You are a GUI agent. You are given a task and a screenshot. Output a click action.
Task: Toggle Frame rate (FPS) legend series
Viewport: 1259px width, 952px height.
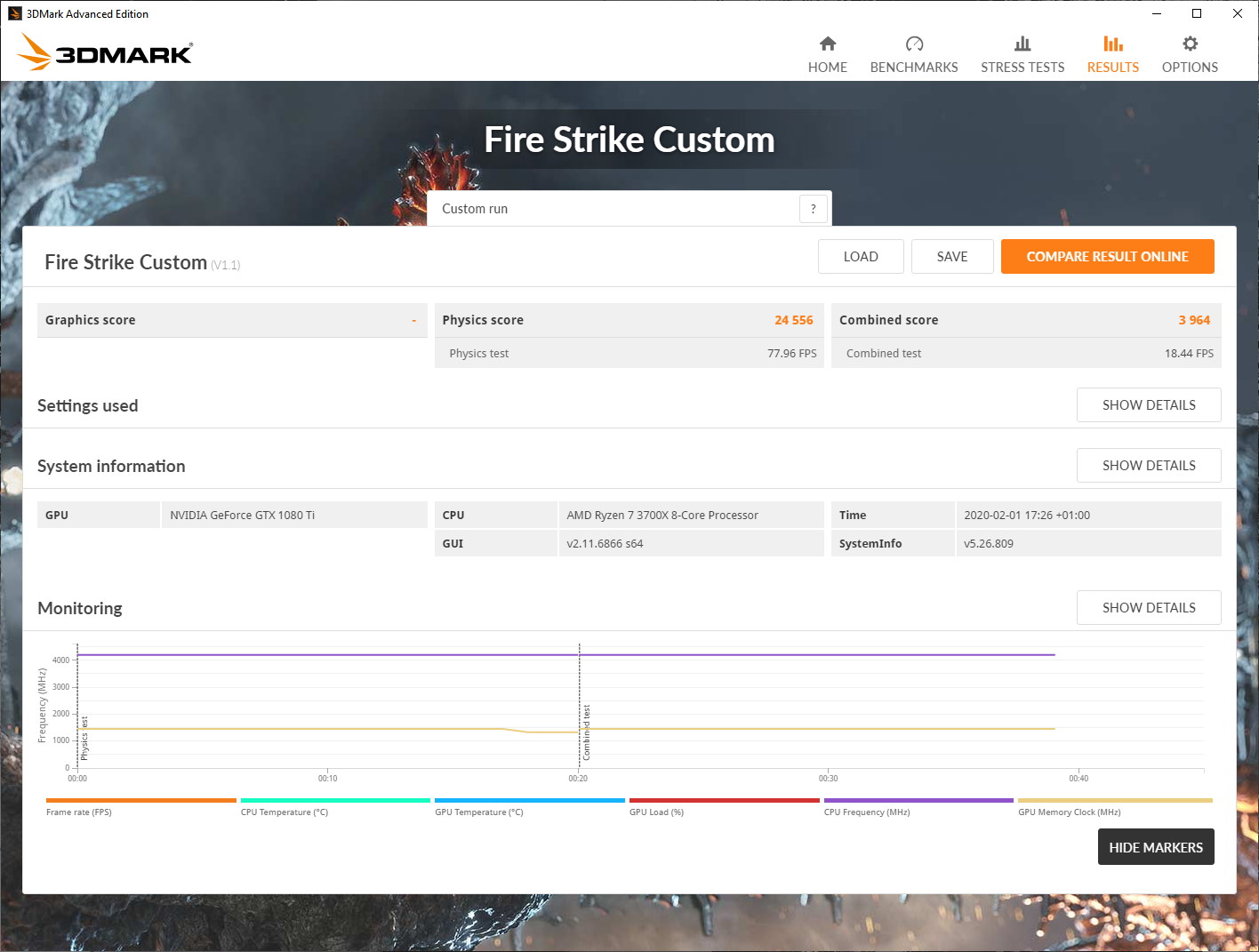click(140, 807)
